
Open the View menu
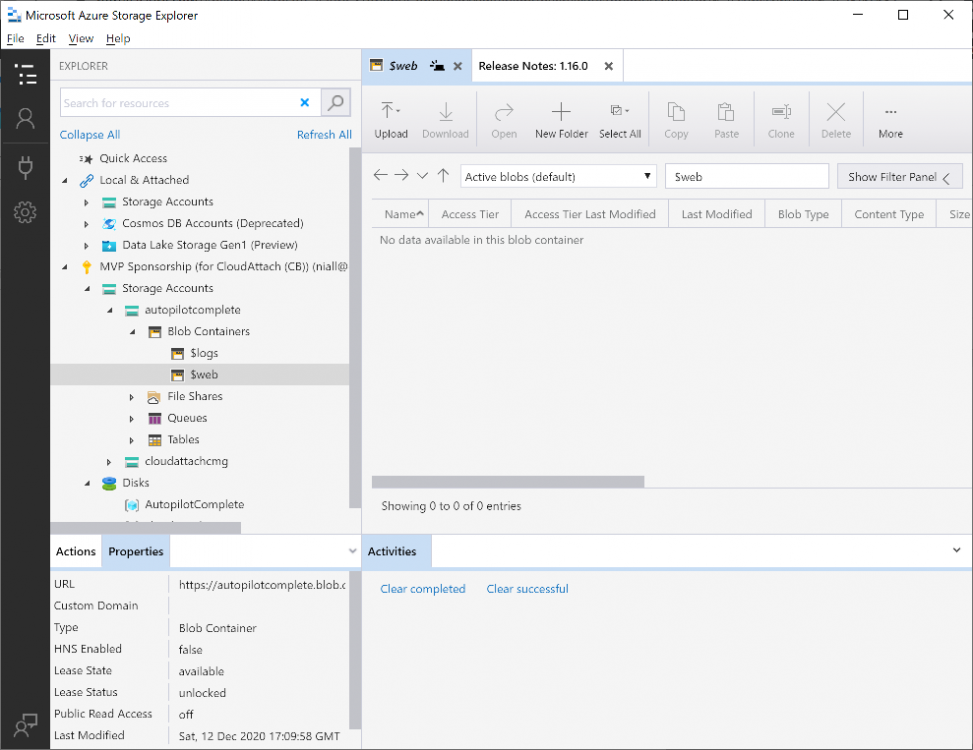tap(81, 38)
